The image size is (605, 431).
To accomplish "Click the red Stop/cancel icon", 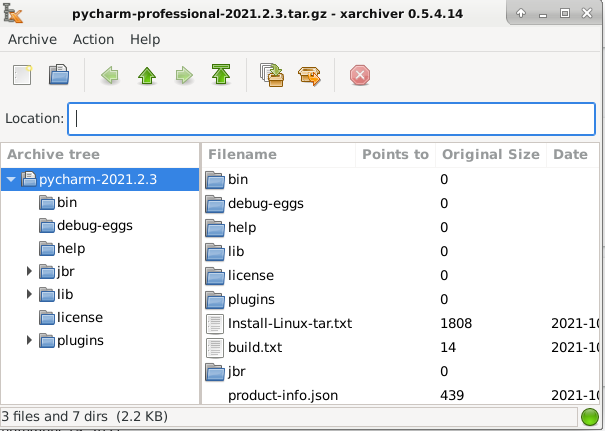I will pyautogui.click(x=360, y=75).
